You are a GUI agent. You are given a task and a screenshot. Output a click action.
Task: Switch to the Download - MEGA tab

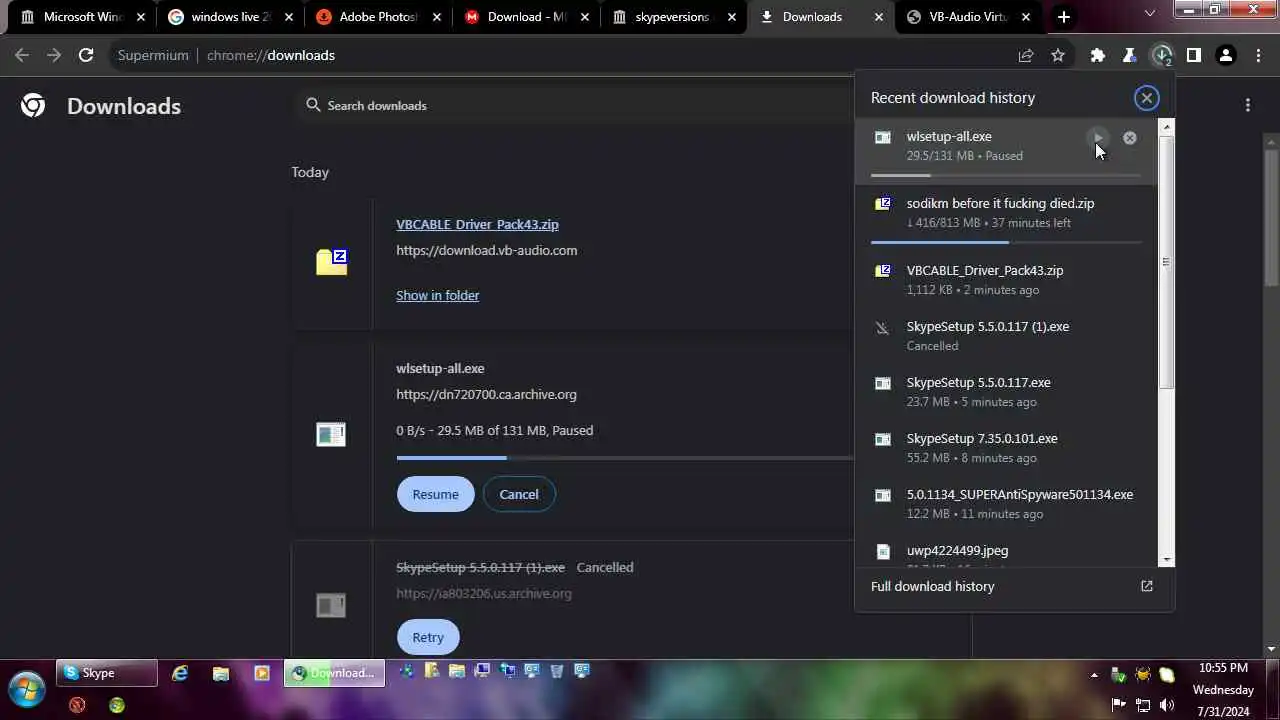tap(526, 17)
